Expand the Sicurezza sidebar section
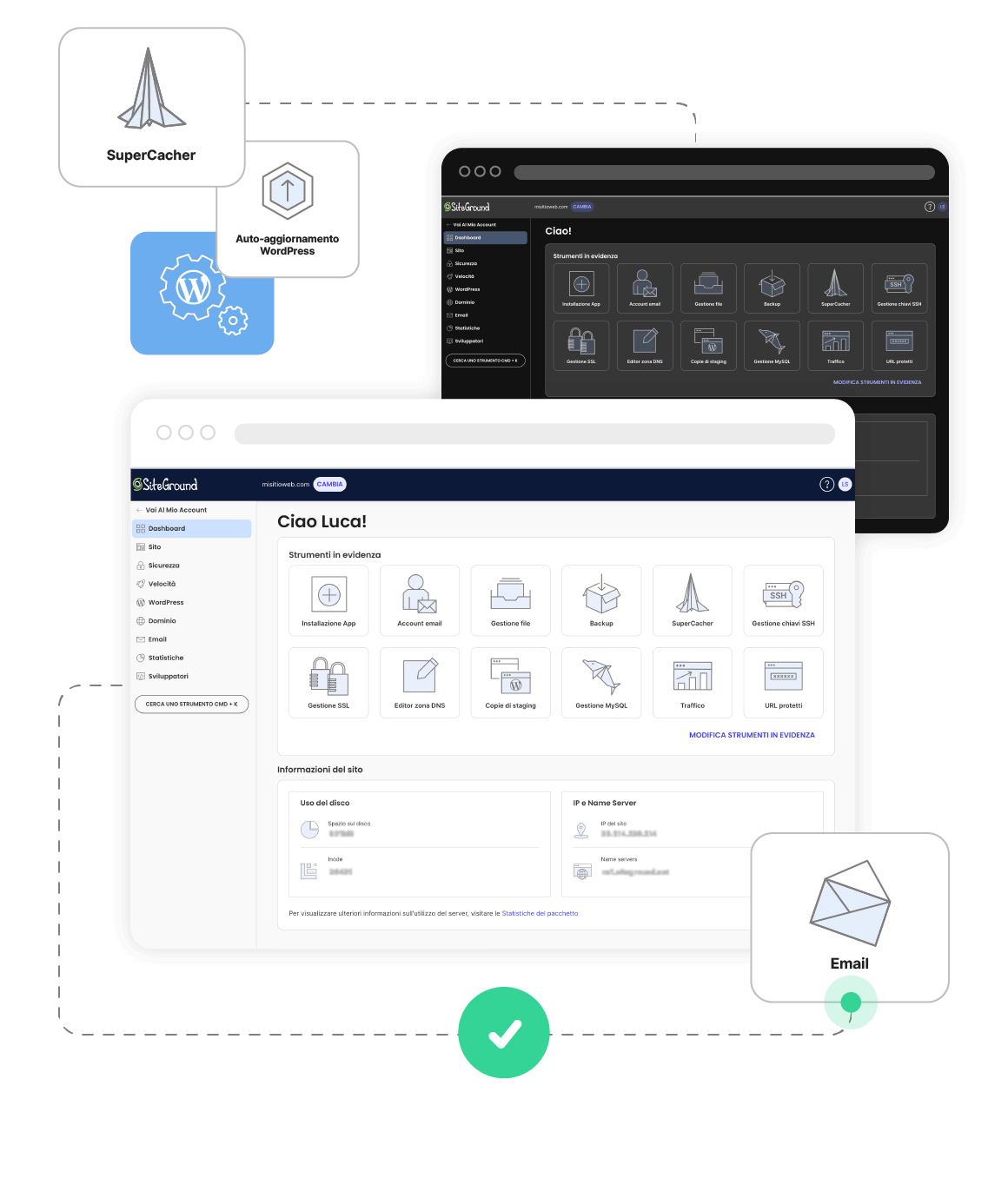This screenshot has width=1008, height=1178. pos(163,566)
